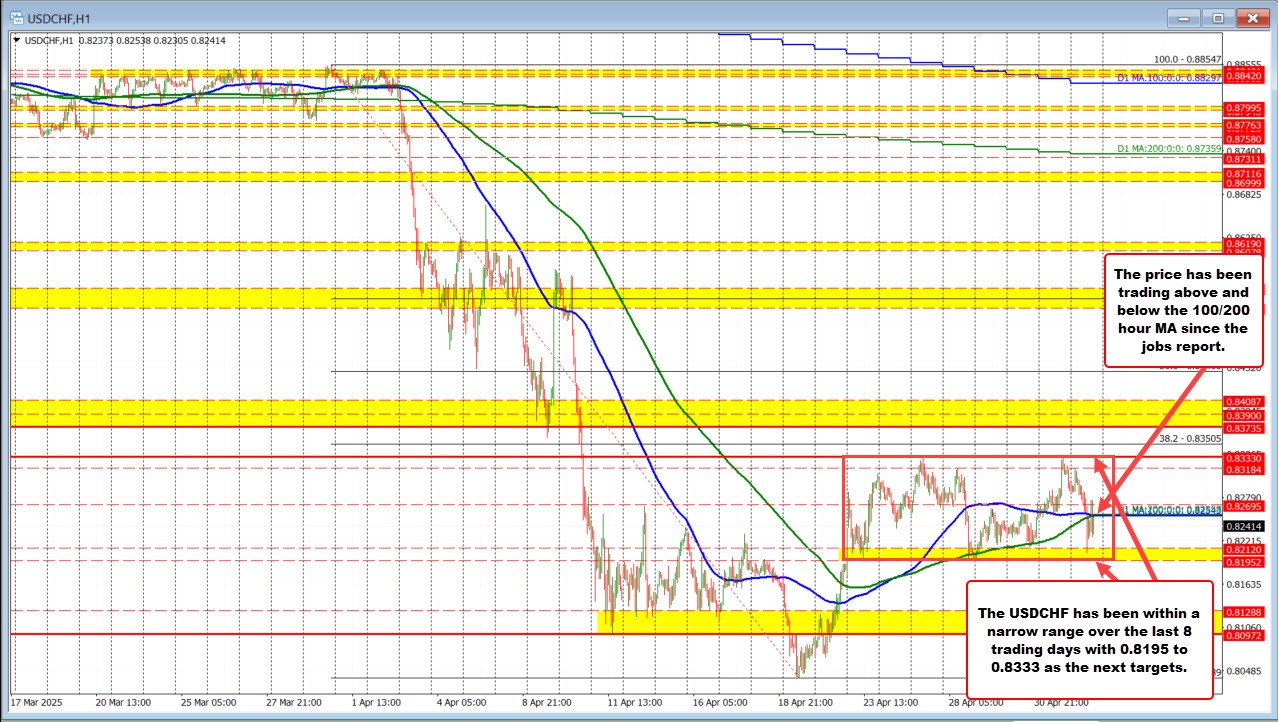
Task: Click the black triangle beside USDCHF,H1 symbol label
Action: (x=17, y=39)
